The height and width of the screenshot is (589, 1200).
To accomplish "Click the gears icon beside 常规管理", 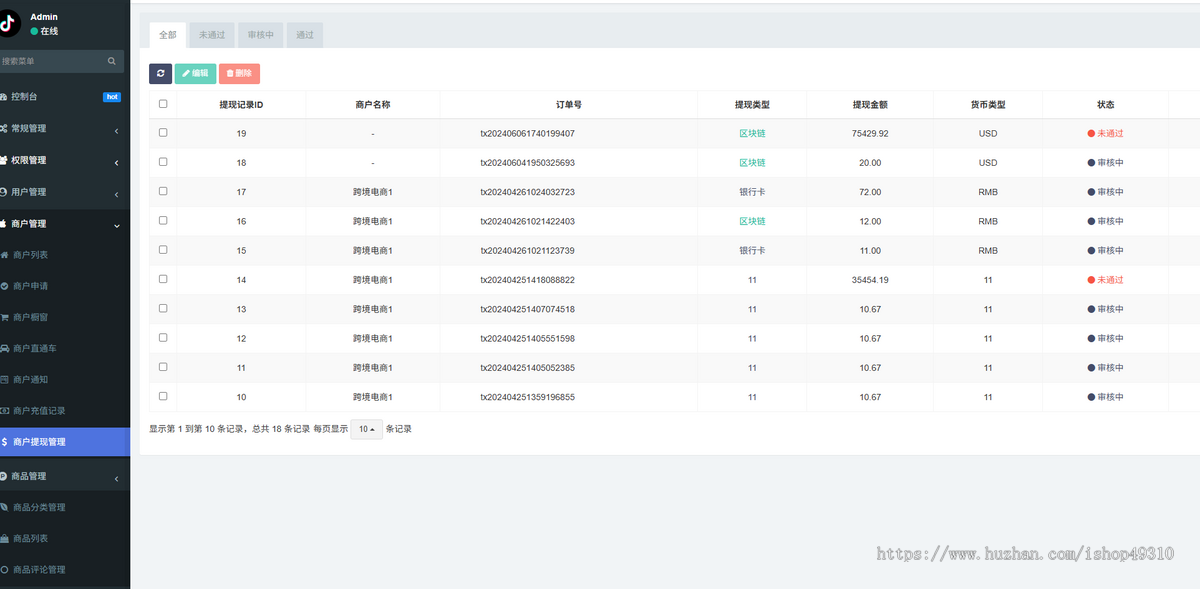I will 4,128.
